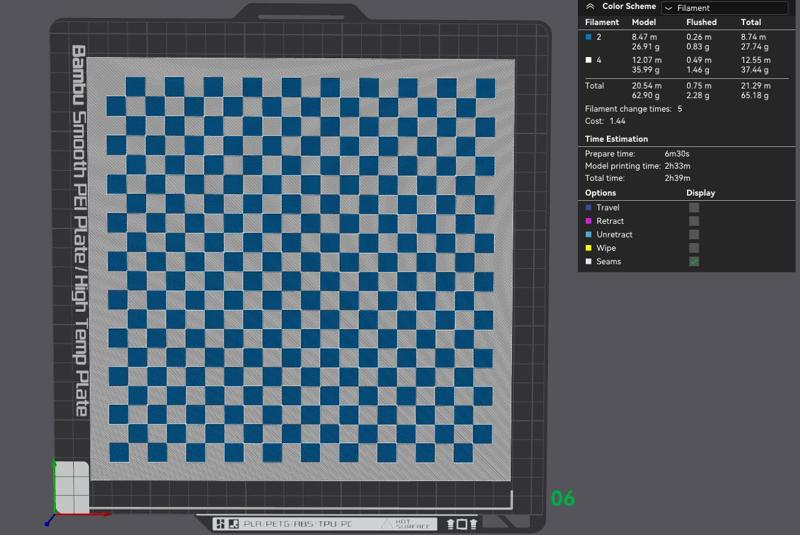The width and height of the screenshot is (800, 535).
Task: Click the Seams white legend swatch
Action: click(x=588, y=261)
